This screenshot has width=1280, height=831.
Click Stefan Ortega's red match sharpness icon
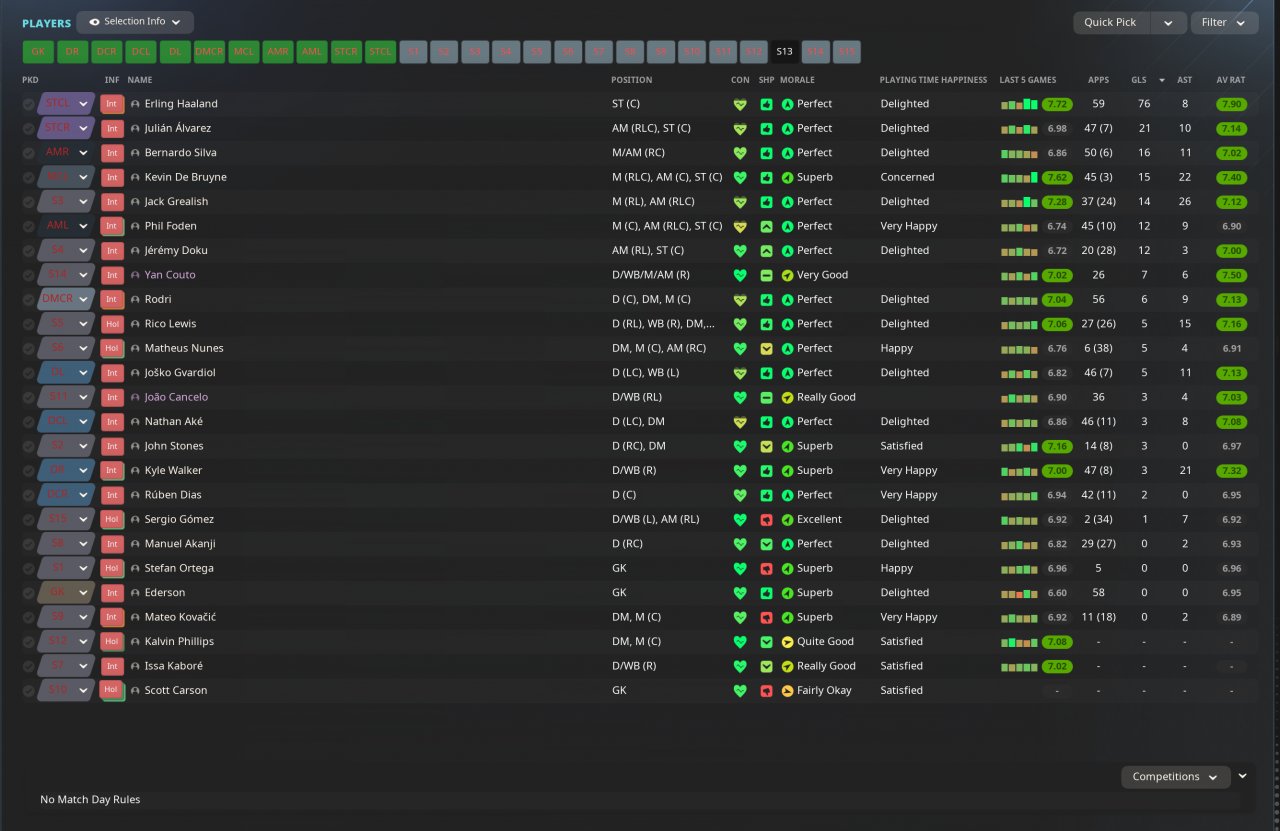coord(766,568)
